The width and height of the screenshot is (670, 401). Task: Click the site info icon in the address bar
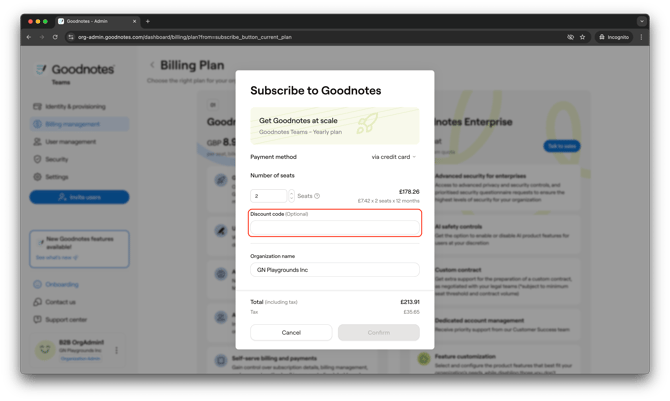click(x=70, y=37)
